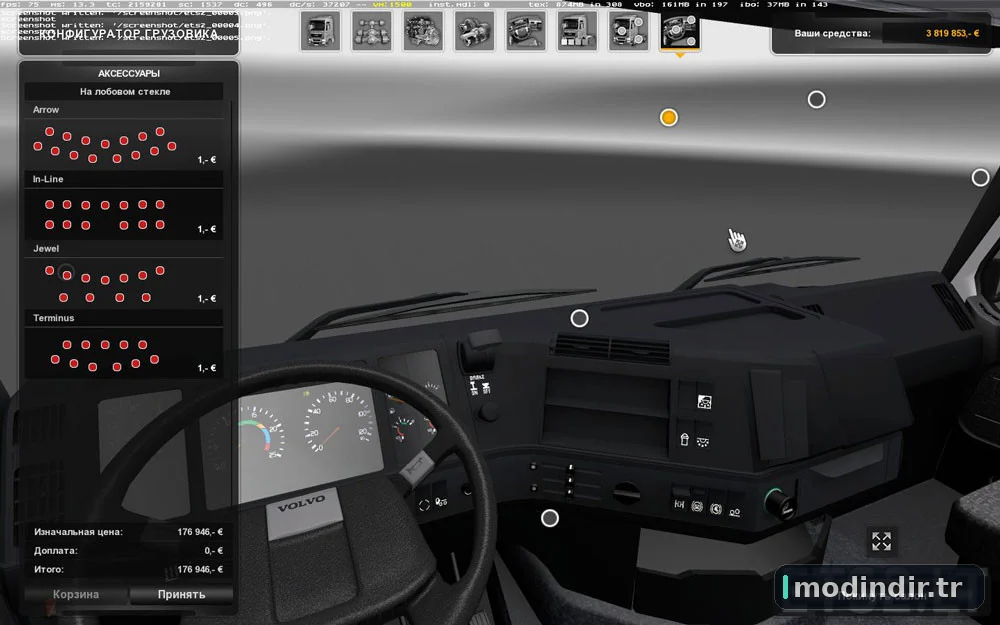Click the Корзина cart button

(76, 594)
